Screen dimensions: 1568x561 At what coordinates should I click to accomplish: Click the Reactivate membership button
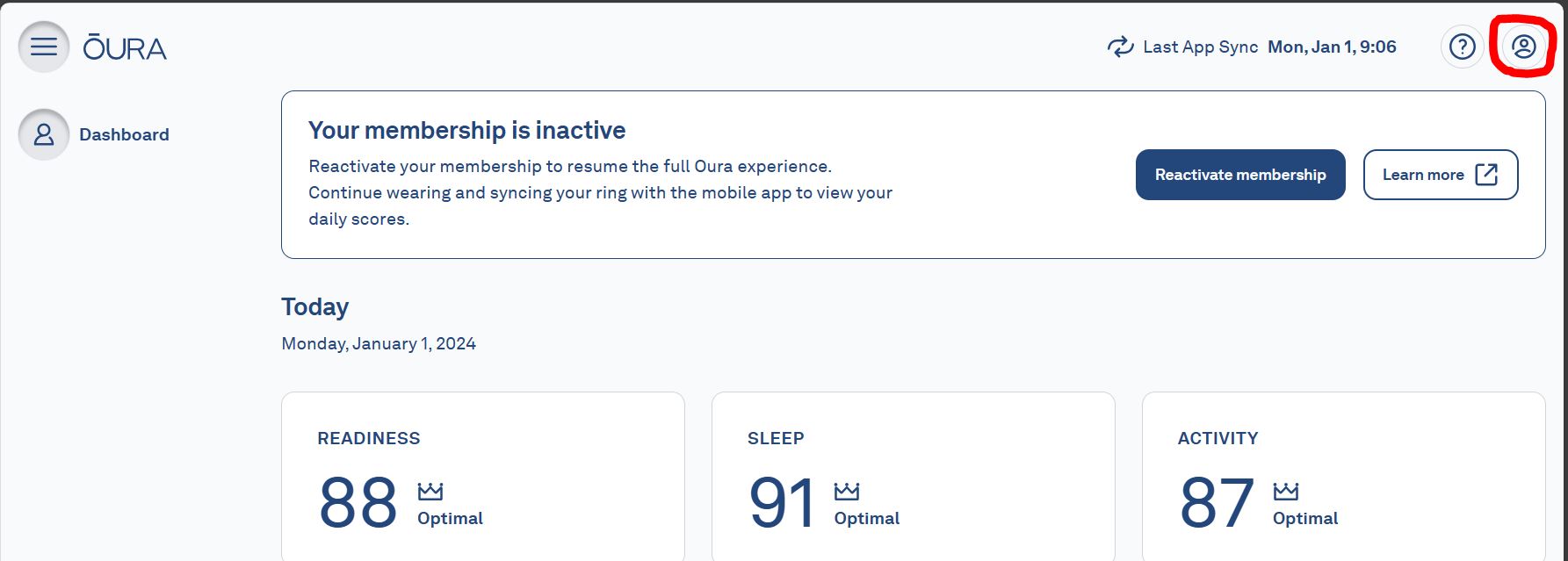[1240, 175]
